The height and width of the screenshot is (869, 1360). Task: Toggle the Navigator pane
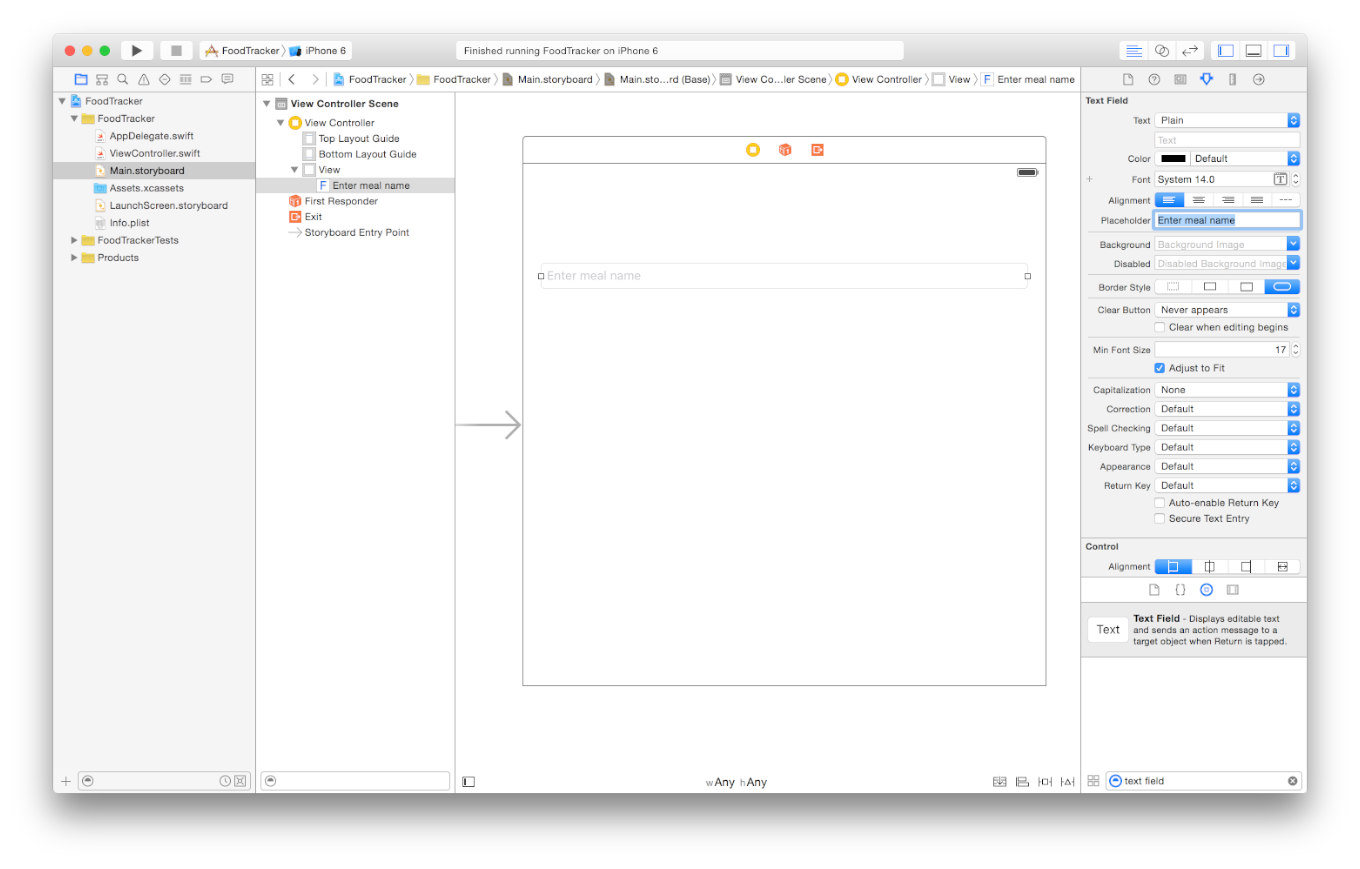click(x=1225, y=50)
